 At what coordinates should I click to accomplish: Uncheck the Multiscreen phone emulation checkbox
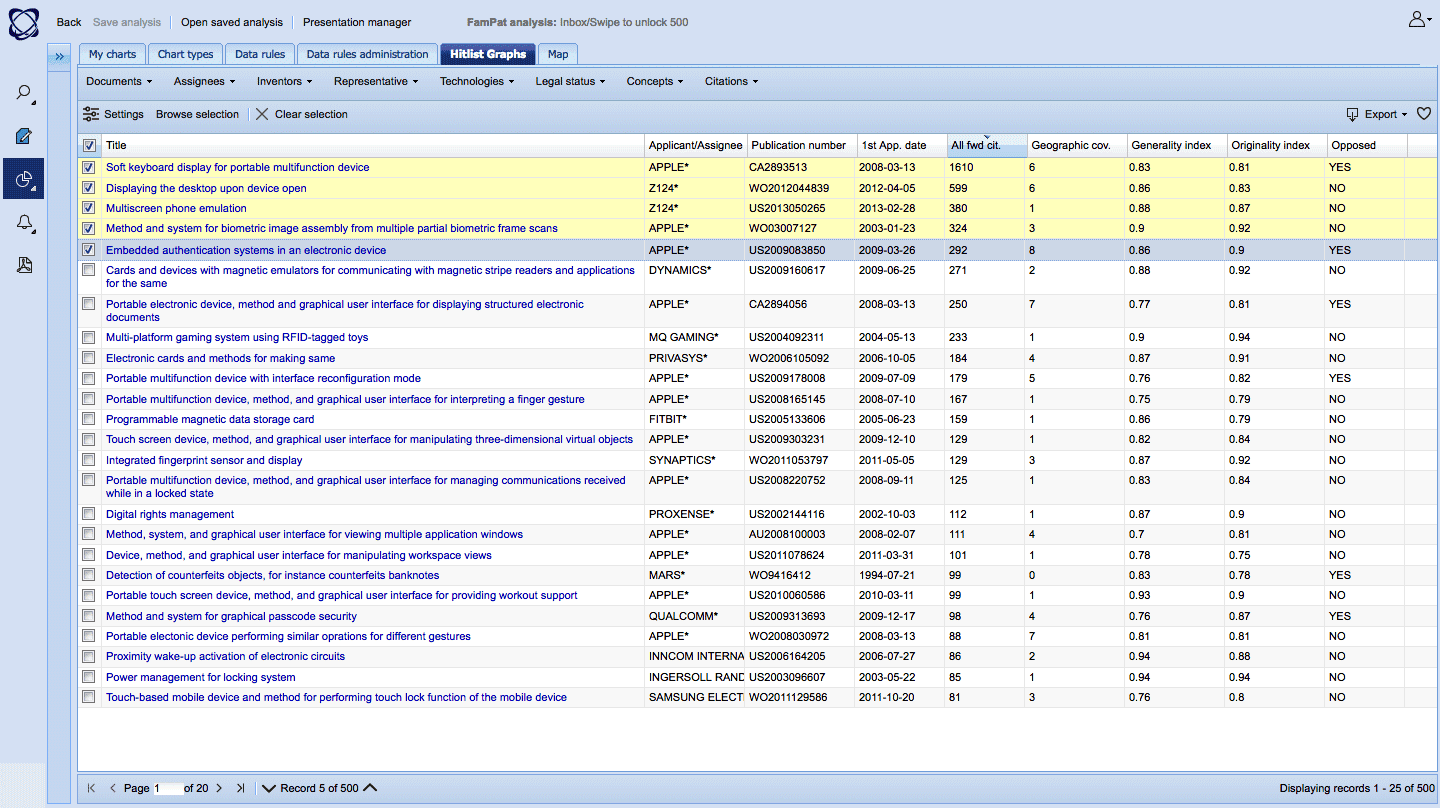tap(89, 209)
